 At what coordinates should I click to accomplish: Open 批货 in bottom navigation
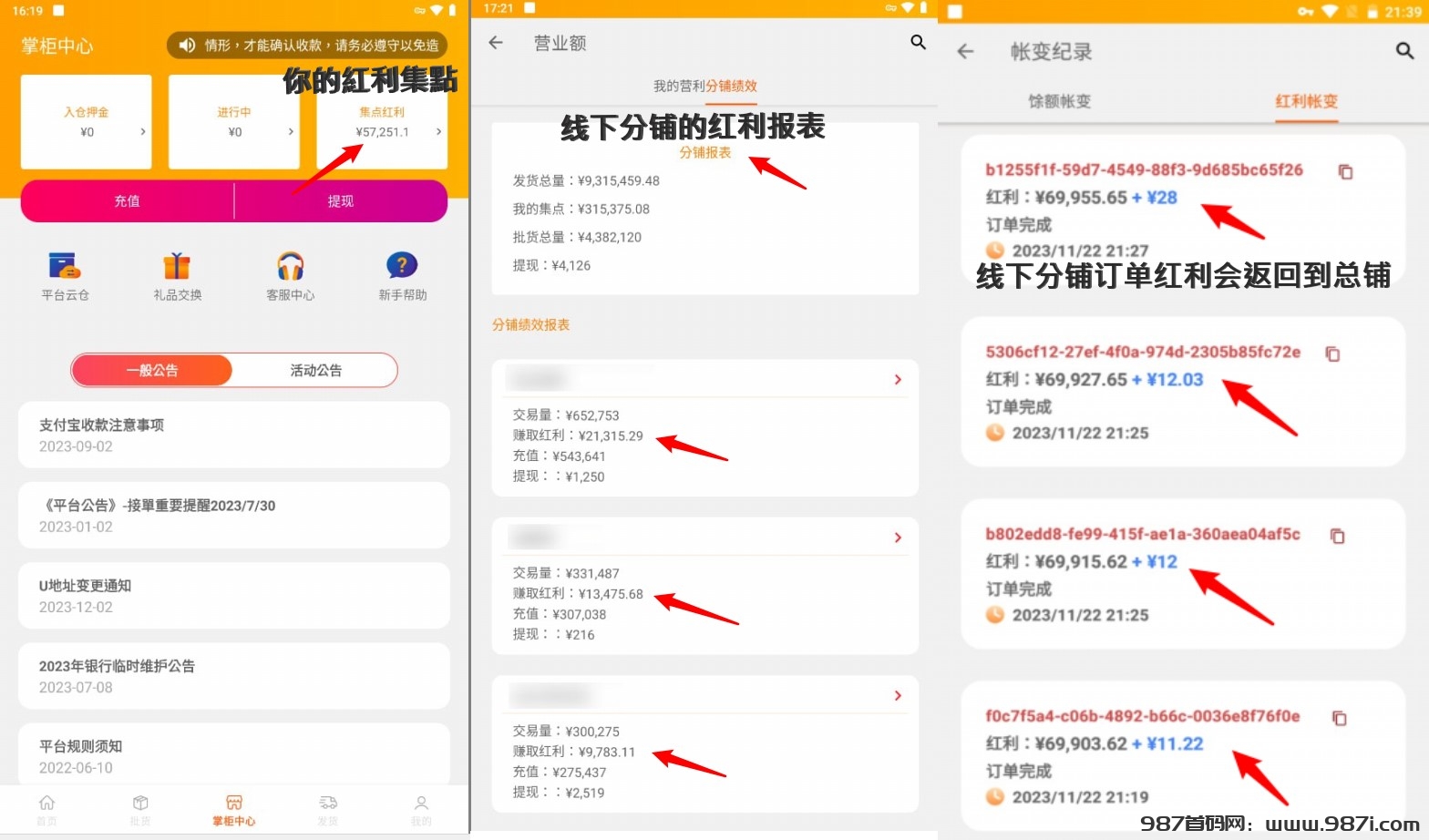pyautogui.click(x=140, y=809)
